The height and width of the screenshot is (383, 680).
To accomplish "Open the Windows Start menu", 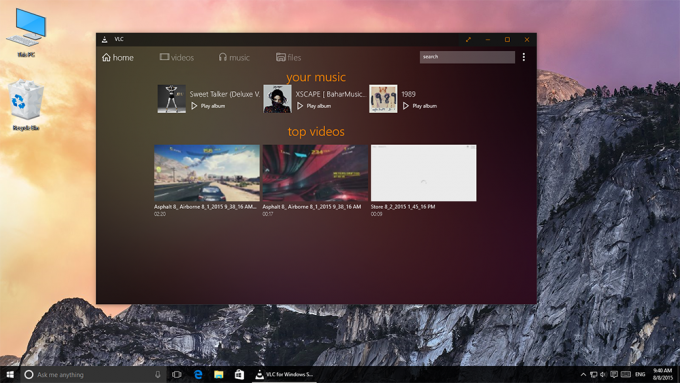I will (x=10, y=374).
